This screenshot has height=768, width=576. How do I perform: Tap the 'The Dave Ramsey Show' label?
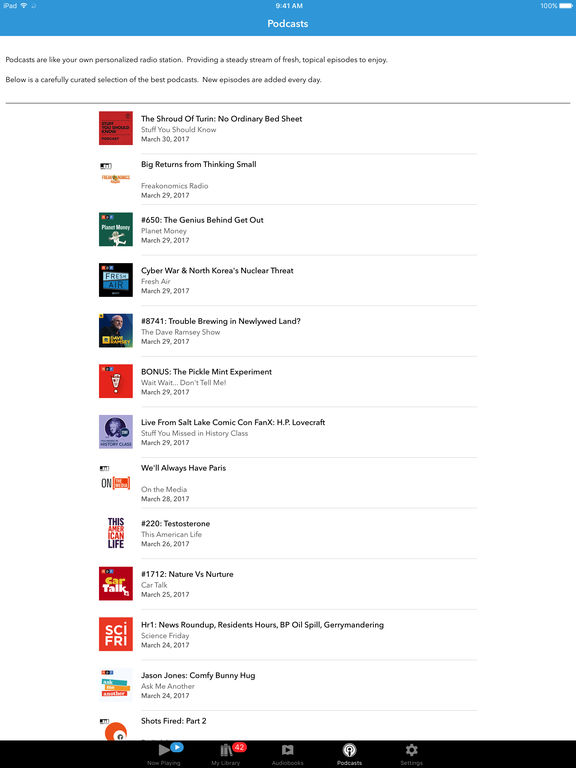pyautogui.click(x=180, y=332)
